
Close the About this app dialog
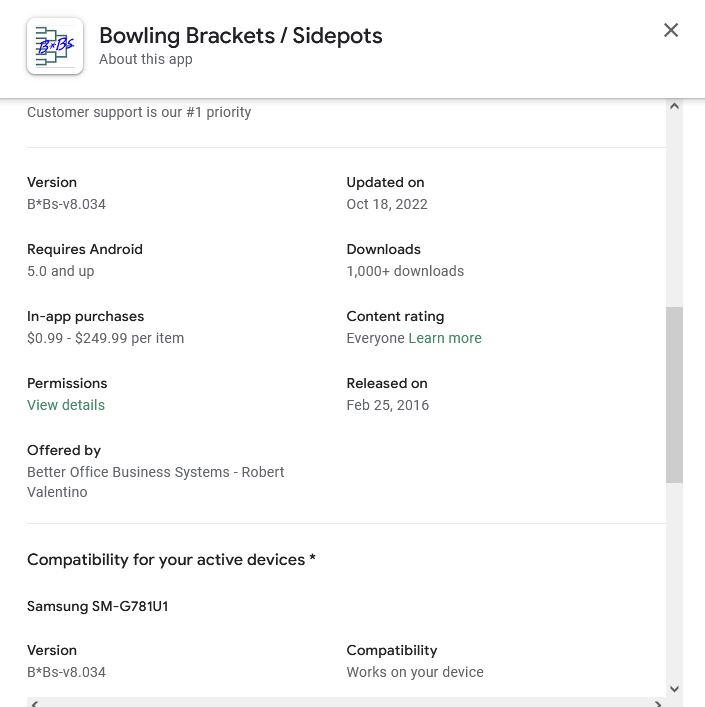(x=671, y=30)
